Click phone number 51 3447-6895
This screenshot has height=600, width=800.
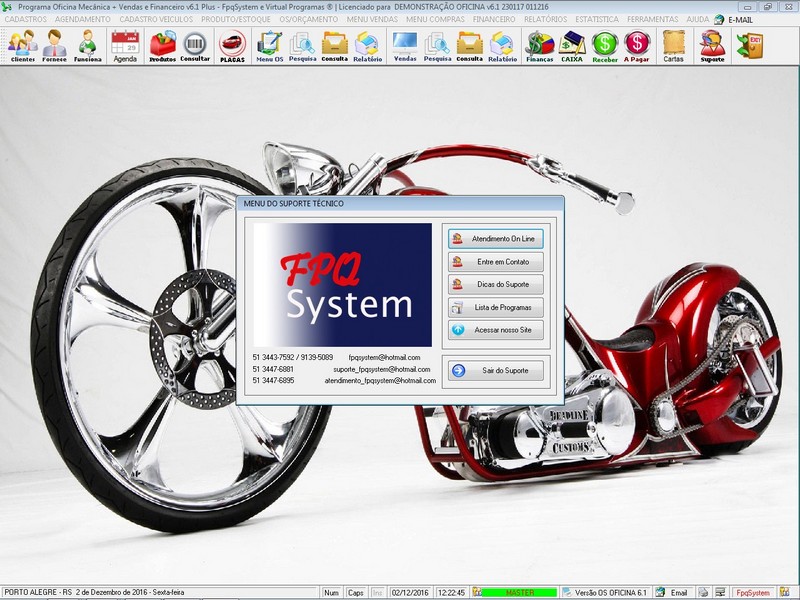pos(273,381)
